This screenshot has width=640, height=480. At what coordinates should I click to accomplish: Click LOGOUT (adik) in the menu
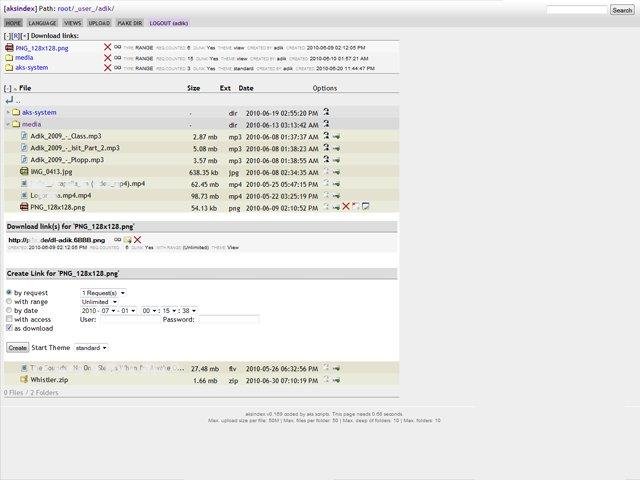click(169, 23)
